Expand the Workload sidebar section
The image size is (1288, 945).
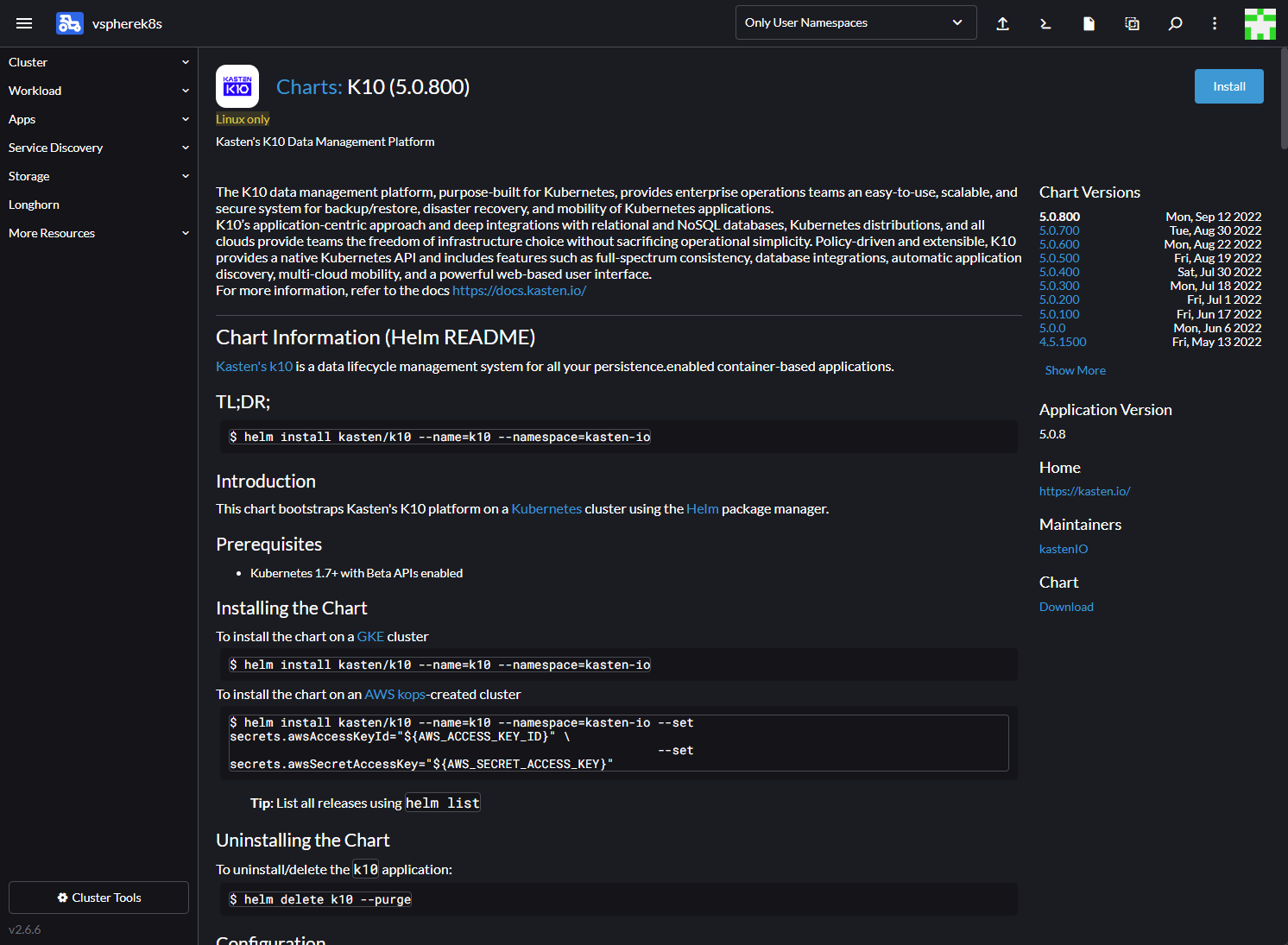coord(98,91)
